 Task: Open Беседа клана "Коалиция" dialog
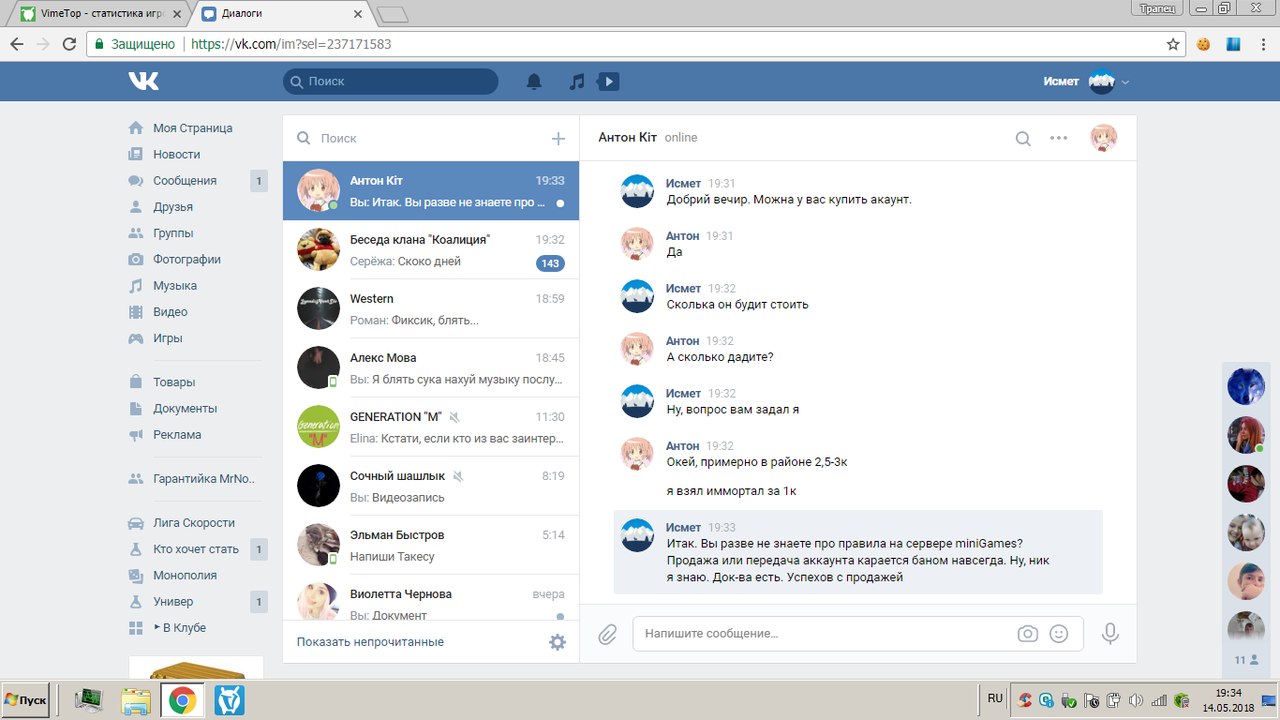[431, 250]
